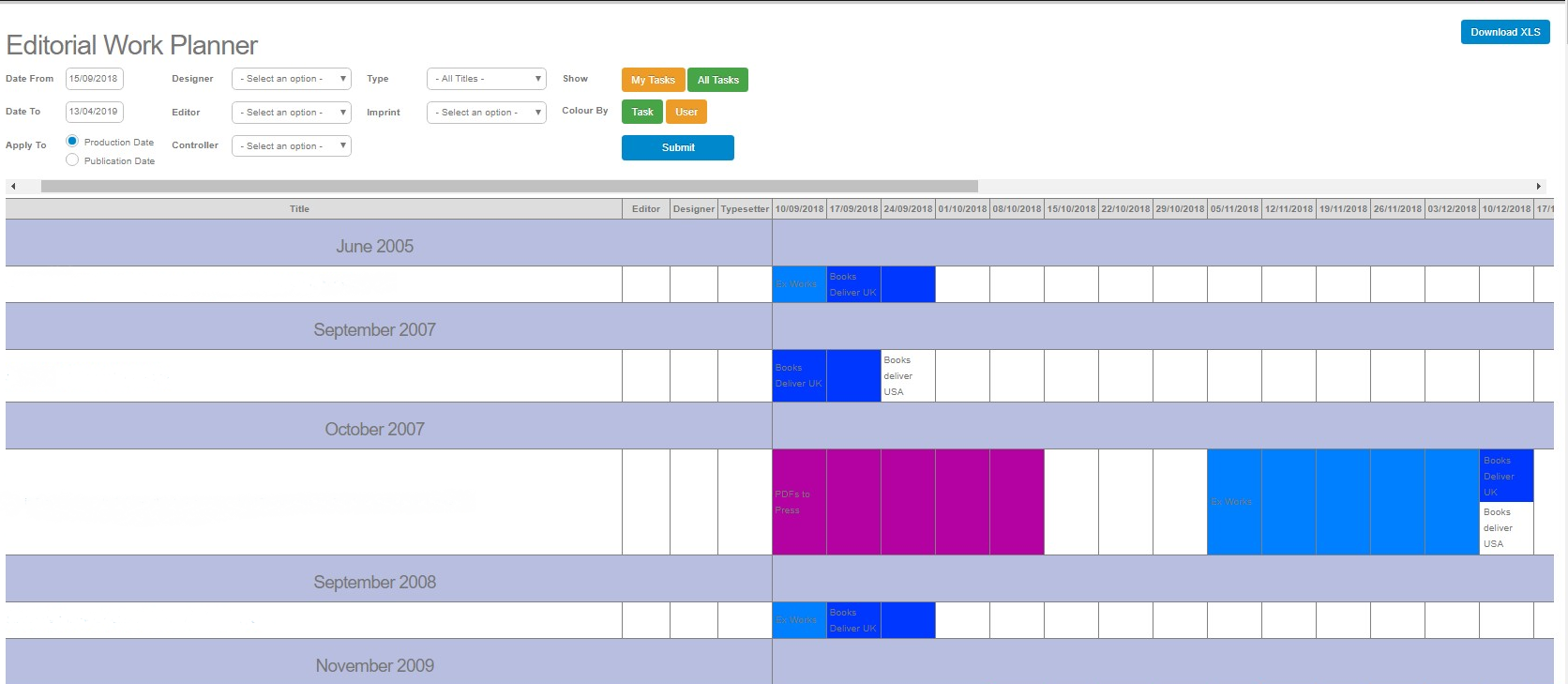Screen dimensions: 1568x684
Task: Select Publication Date radio option
Action: pos(72,160)
